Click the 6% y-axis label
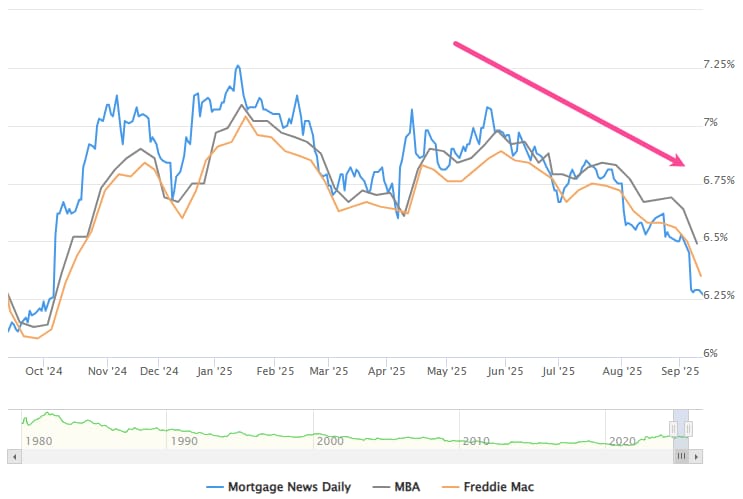Viewport: 743px width, 499px height. pos(710,354)
